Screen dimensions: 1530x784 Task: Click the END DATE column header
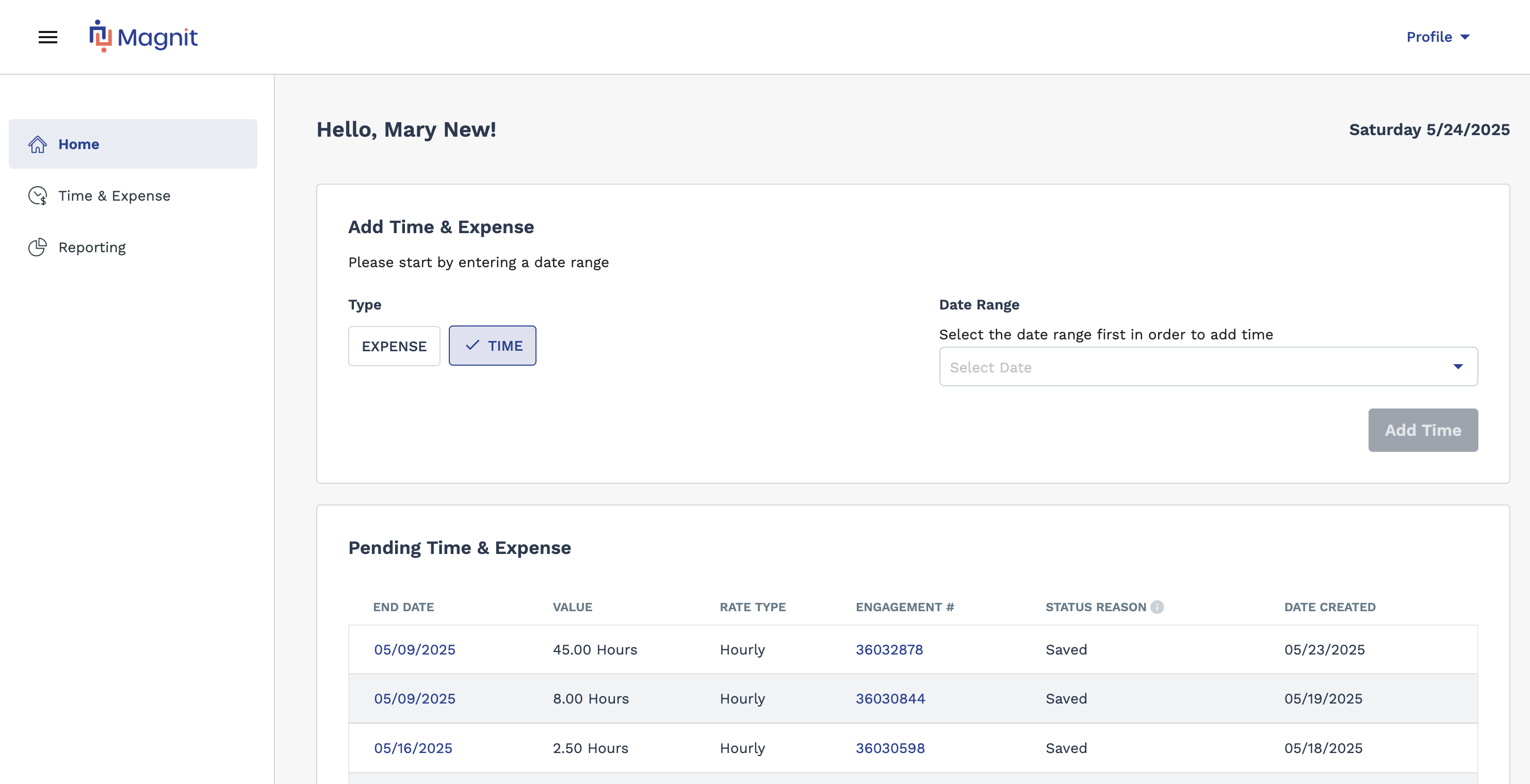tap(403, 607)
